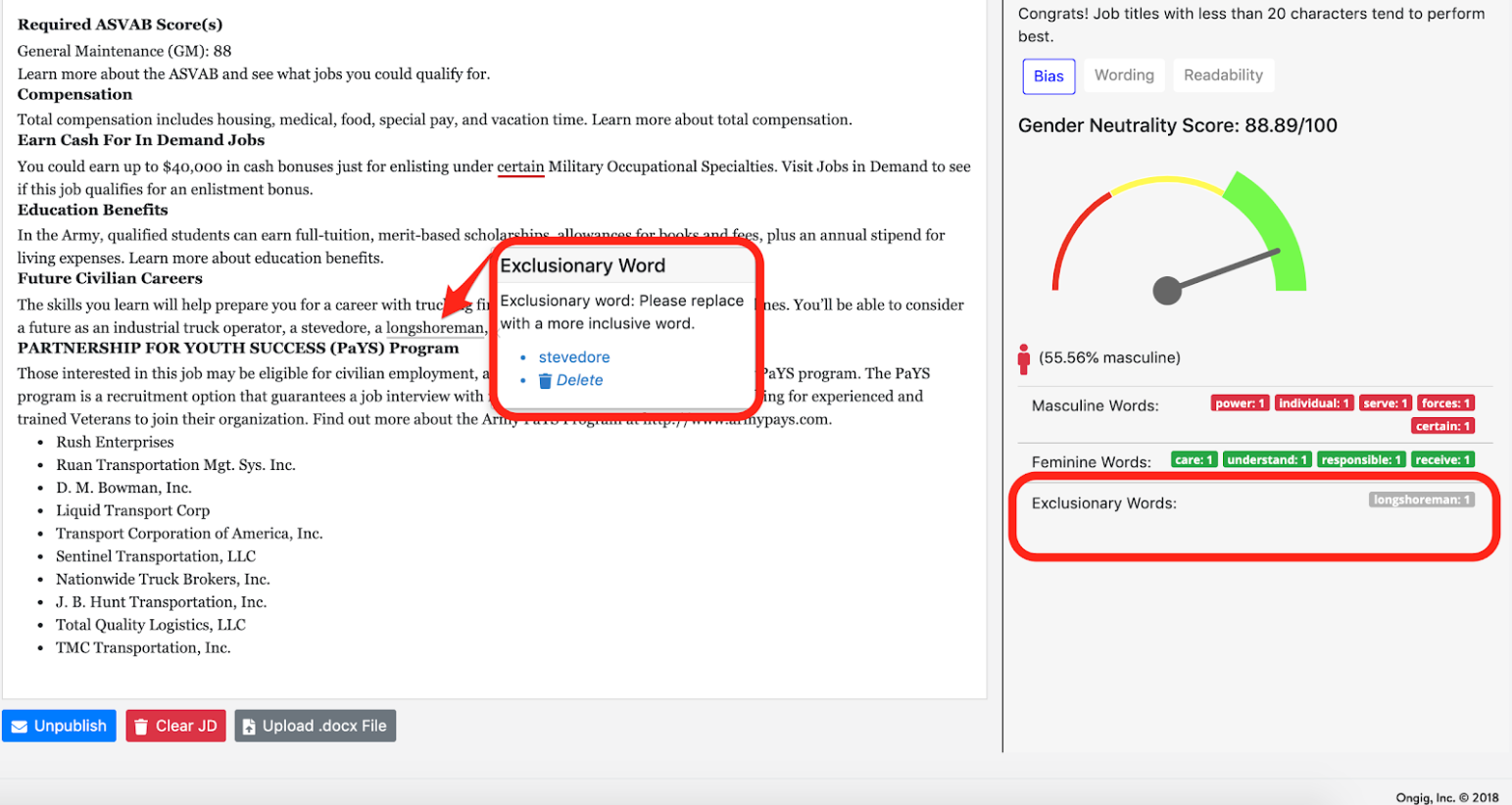1512x805 pixels.
Task: Click the Earn Cash For In Demand Jobs heading
Action: pyautogui.click(x=141, y=140)
